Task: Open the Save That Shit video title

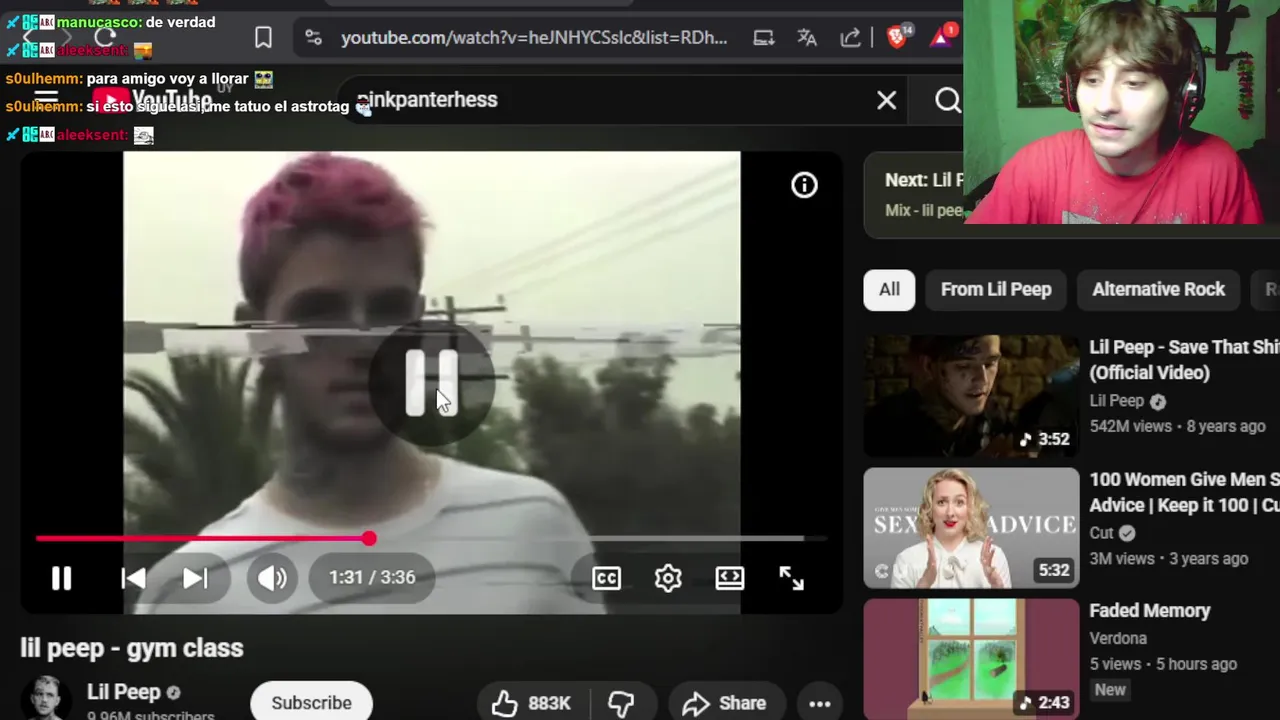Action: click(1184, 360)
